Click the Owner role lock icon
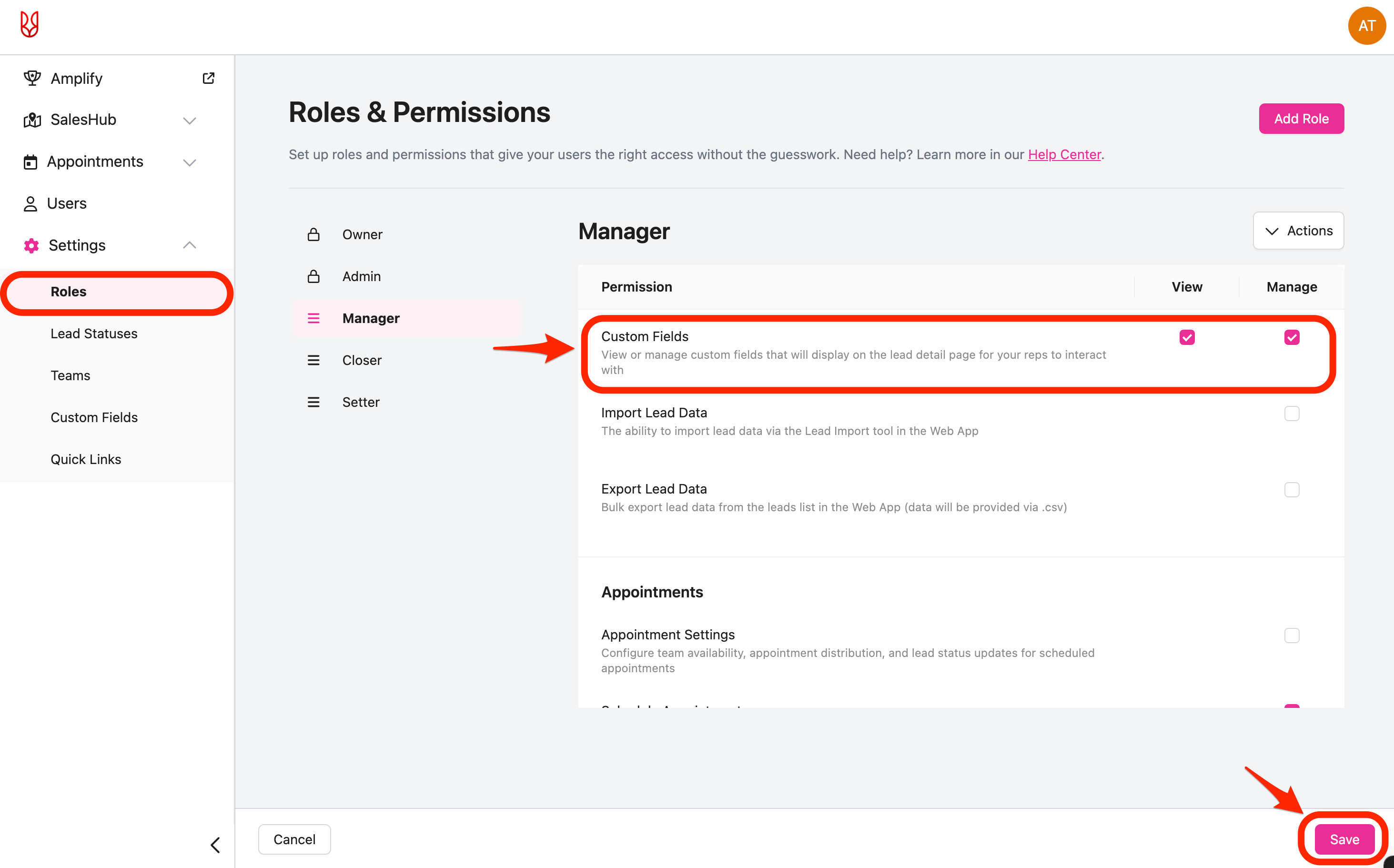This screenshot has width=1394, height=868. pyautogui.click(x=313, y=234)
